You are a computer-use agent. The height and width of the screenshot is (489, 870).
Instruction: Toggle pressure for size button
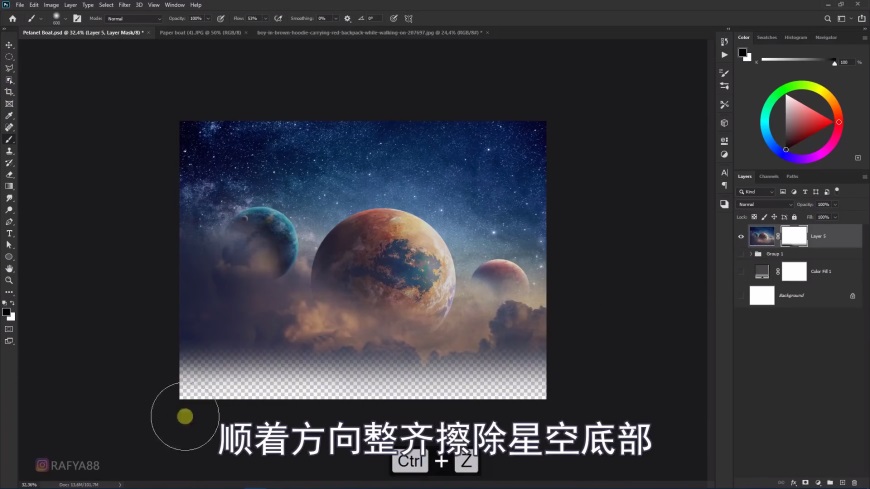pyautogui.click(x=393, y=18)
